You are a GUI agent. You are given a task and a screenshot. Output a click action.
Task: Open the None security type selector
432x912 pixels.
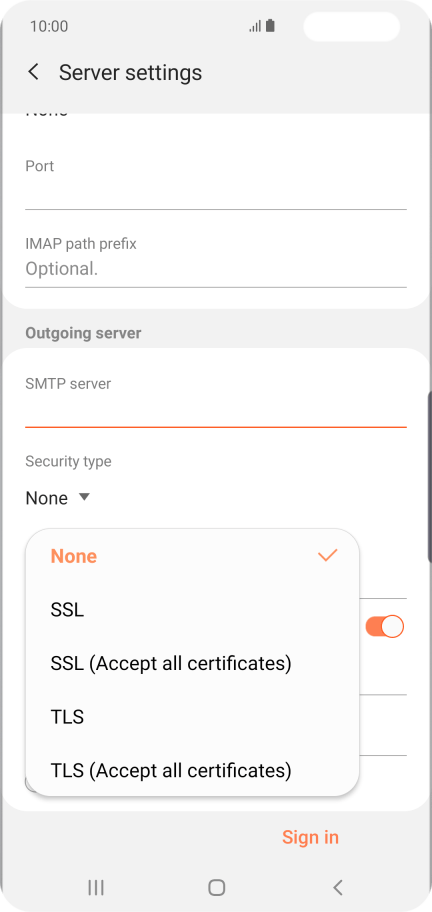pyautogui.click(x=58, y=498)
